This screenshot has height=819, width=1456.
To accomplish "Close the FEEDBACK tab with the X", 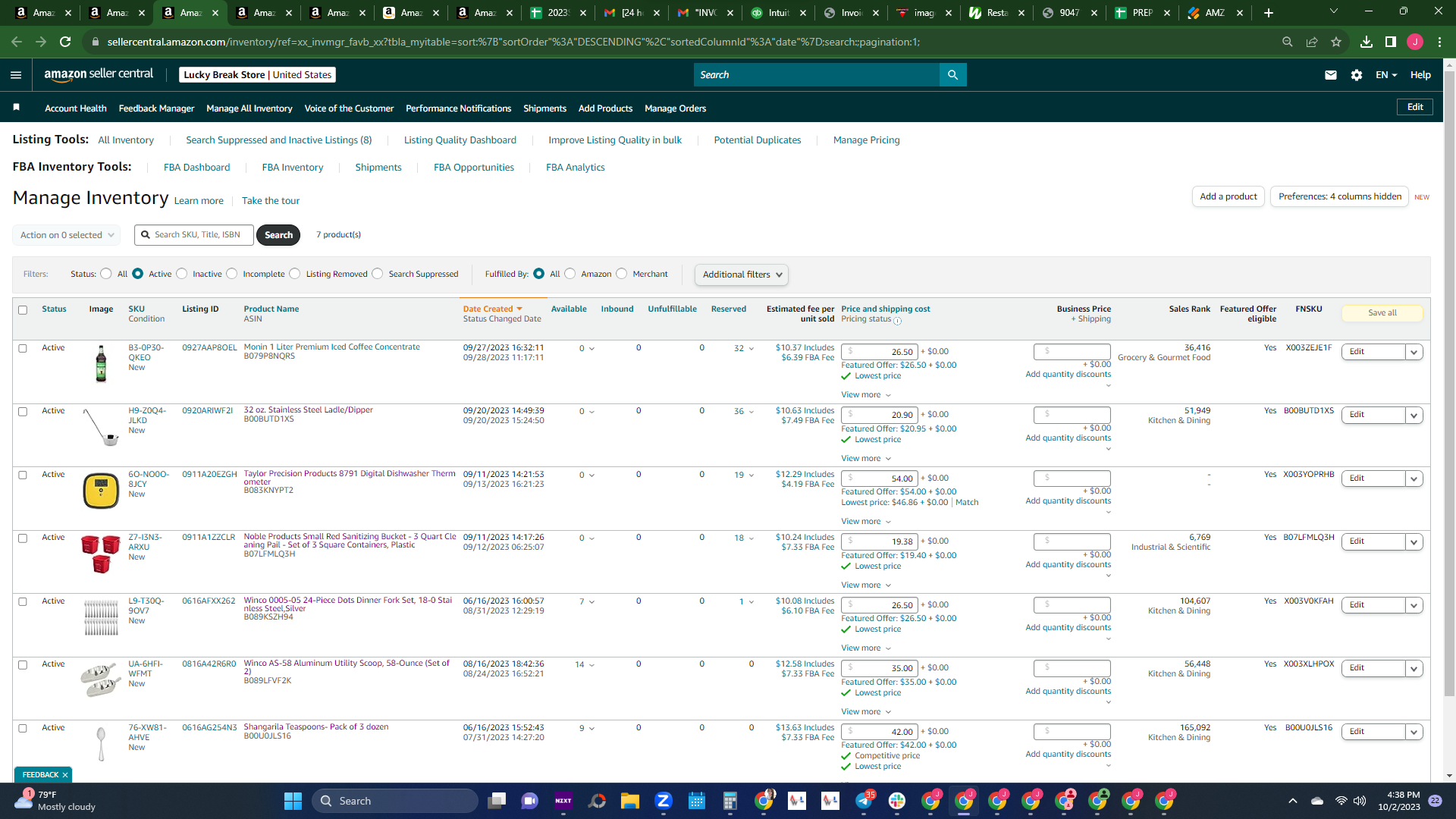I will (65, 775).
